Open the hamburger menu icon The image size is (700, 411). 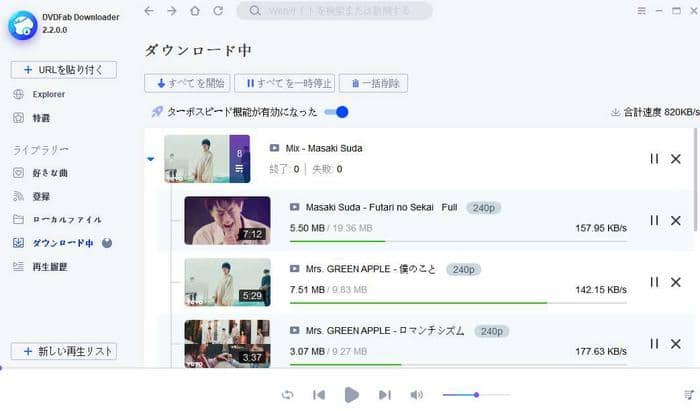pyautogui.click(x=642, y=11)
